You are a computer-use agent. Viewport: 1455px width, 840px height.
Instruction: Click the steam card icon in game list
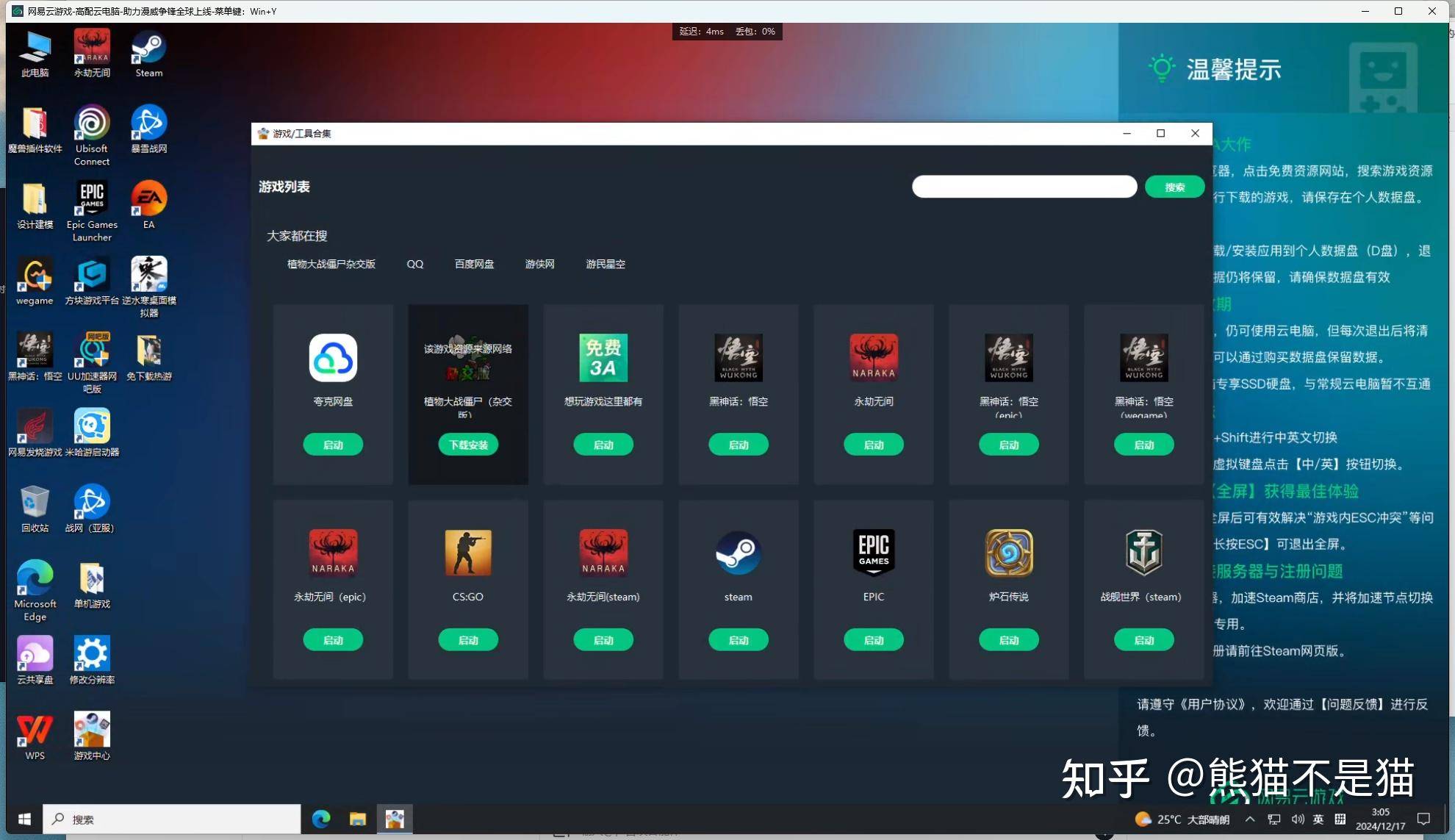738,553
